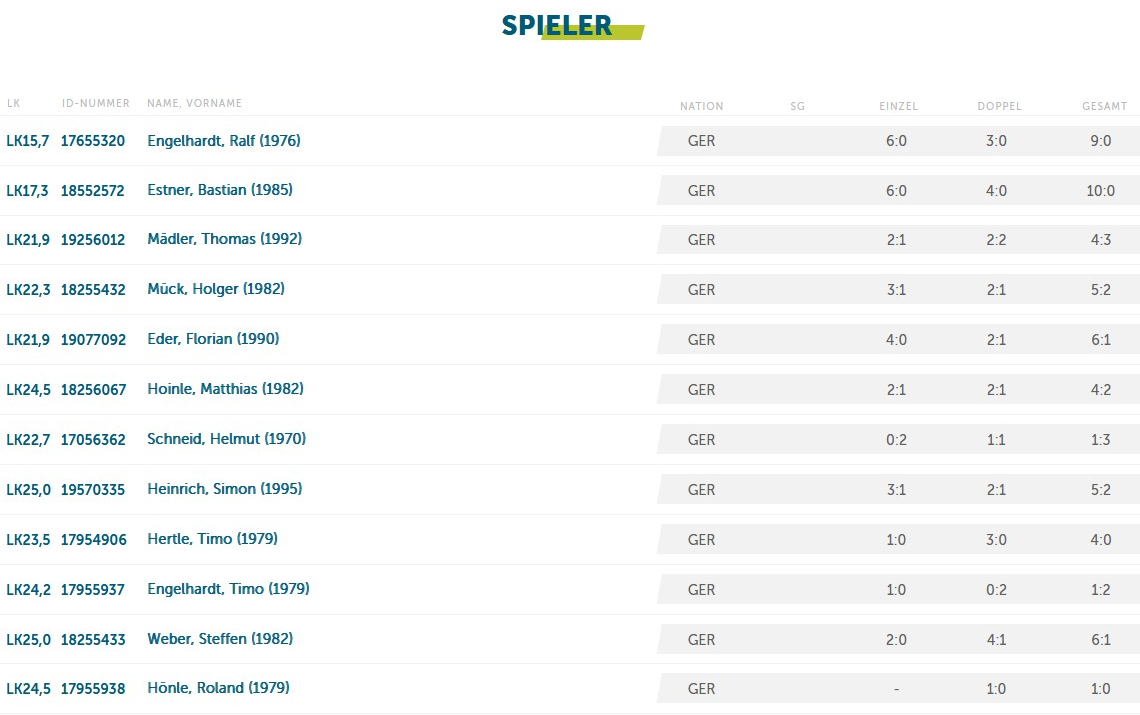Image resolution: width=1140 pixels, height=715 pixels.
Task: Open Weber, Steffen (1982) player page
Action: pos(220,639)
